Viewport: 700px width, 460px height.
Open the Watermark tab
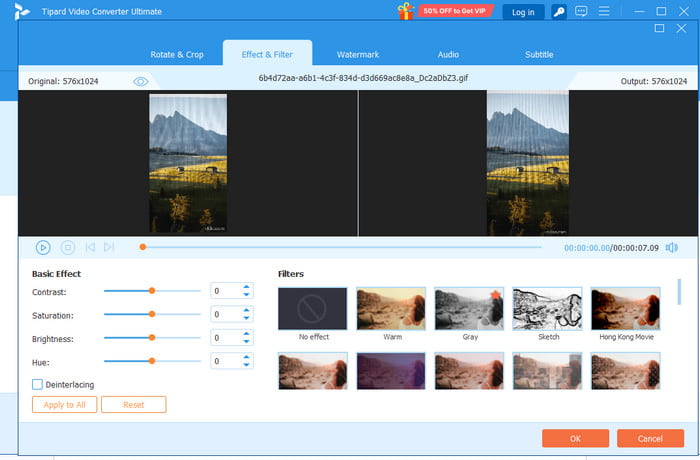tap(358, 54)
